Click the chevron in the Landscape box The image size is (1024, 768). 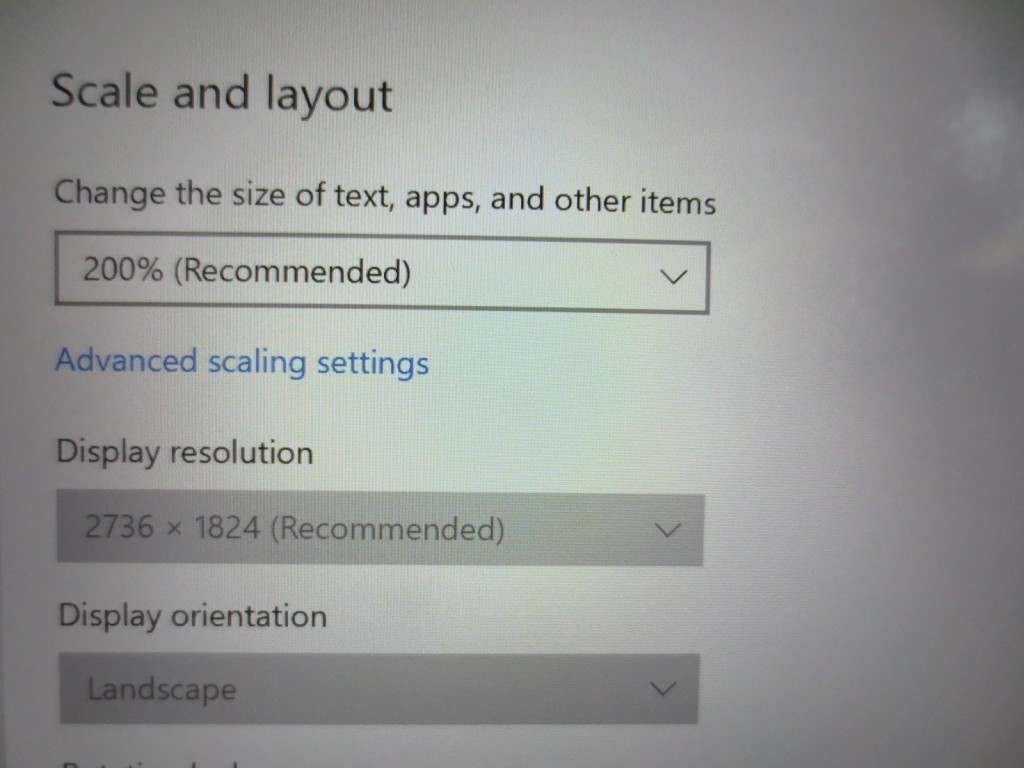point(663,688)
